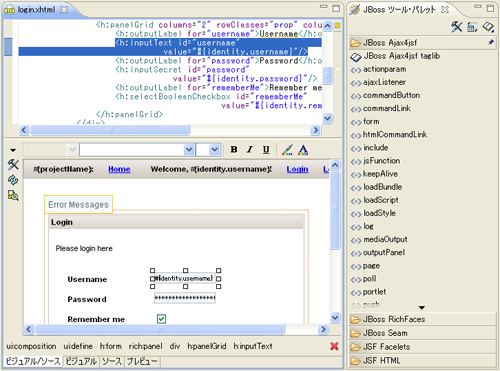Toggle Italic formatting in visual editor toolbar
This screenshot has width=500, height=371.
pos(250,150)
